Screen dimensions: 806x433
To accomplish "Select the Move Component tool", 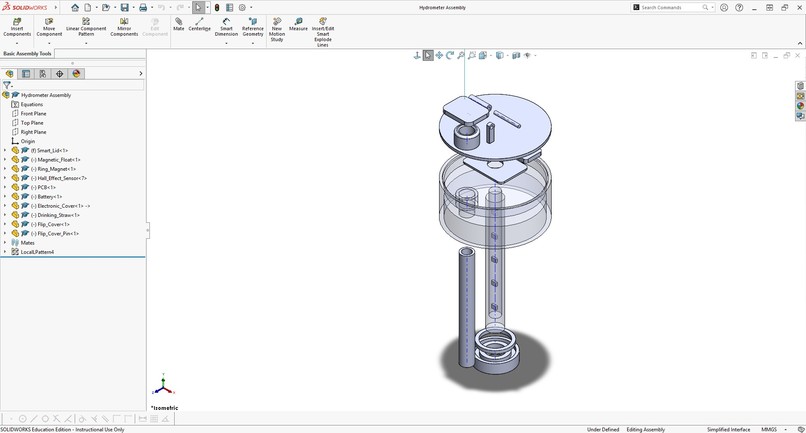I will [49, 27].
